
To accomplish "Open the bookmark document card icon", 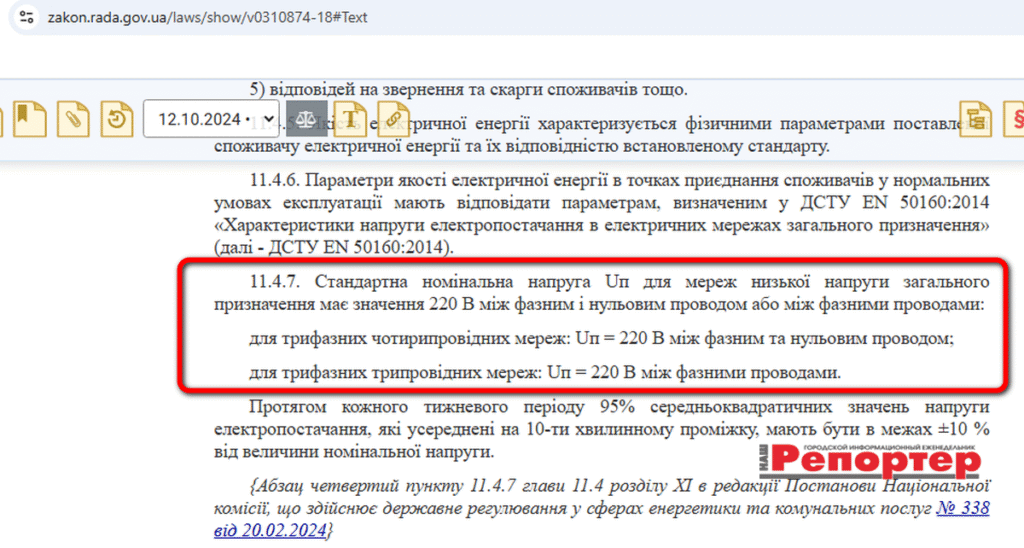I will coord(29,119).
